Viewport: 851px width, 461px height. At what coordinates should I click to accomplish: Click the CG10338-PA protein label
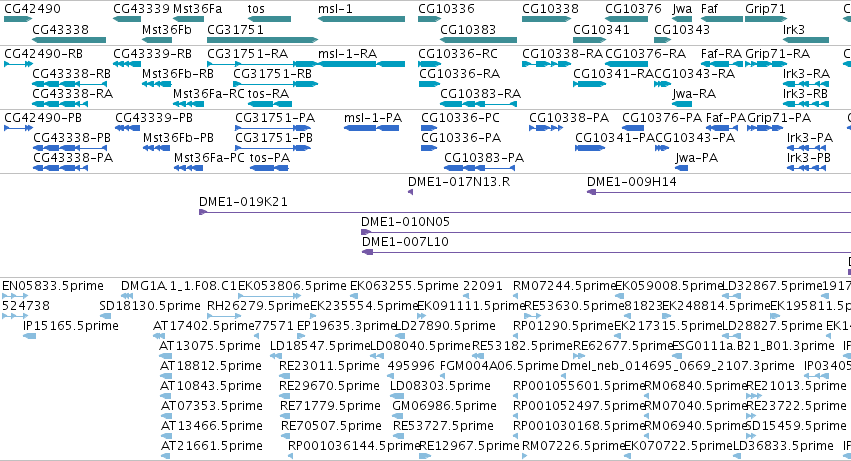pyautogui.click(x=569, y=118)
